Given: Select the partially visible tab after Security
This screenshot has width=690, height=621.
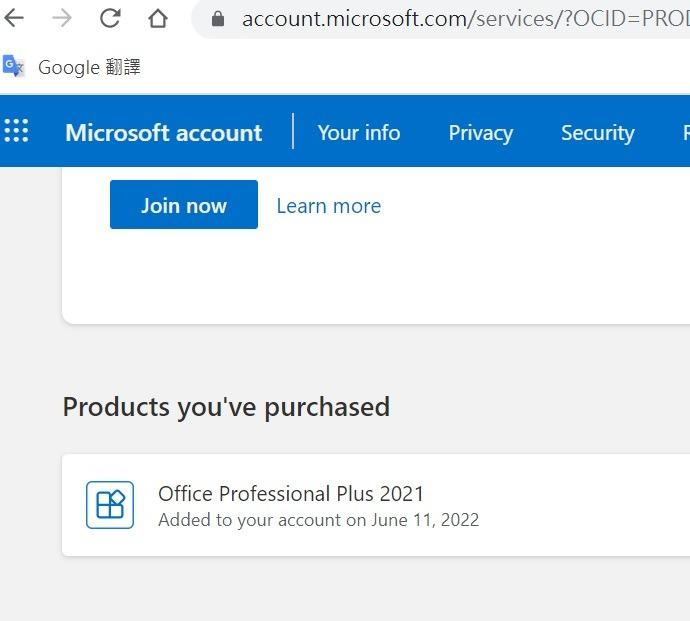Looking at the screenshot, I should (x=686, y=132).
